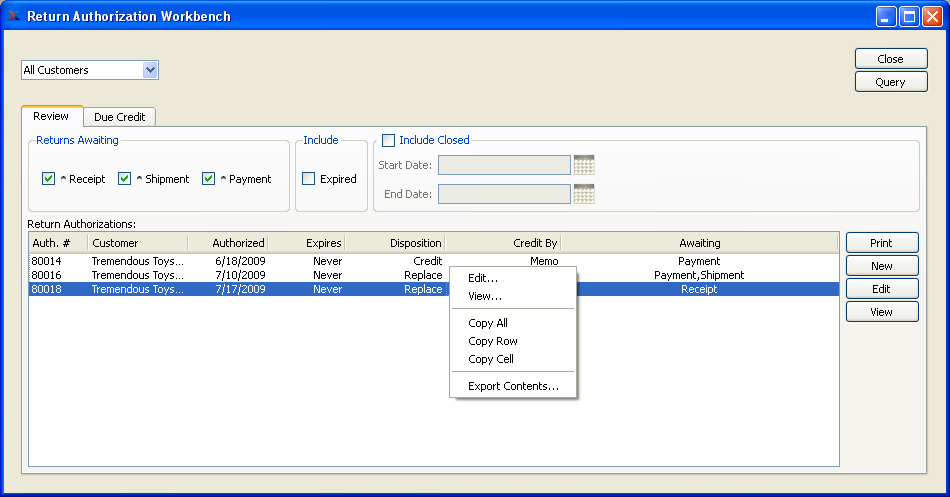The width and height of the screenshot is (950, 497).
Task: Click the Print button
Action: [x=881, y=243]
